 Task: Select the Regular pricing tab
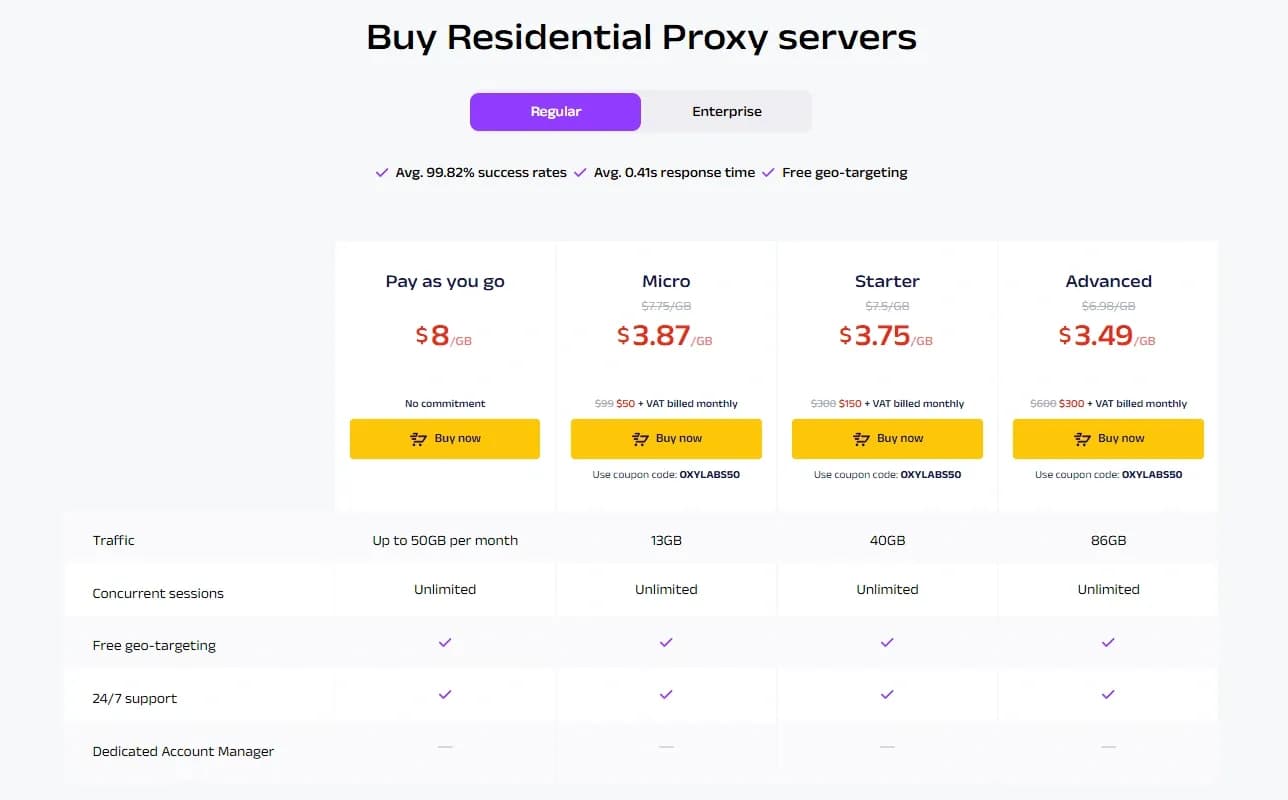[555, 111]
